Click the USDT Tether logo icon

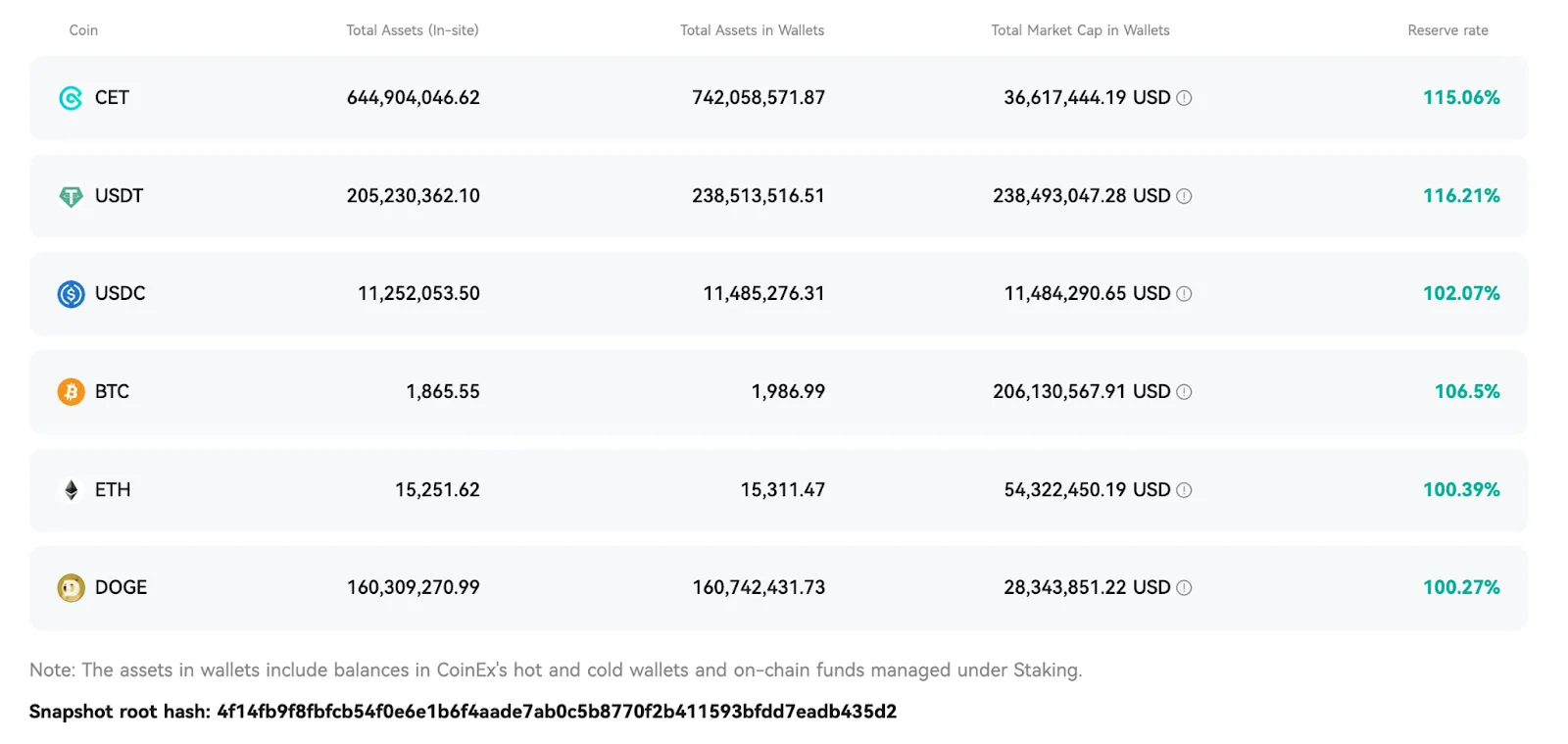(71, 196)
